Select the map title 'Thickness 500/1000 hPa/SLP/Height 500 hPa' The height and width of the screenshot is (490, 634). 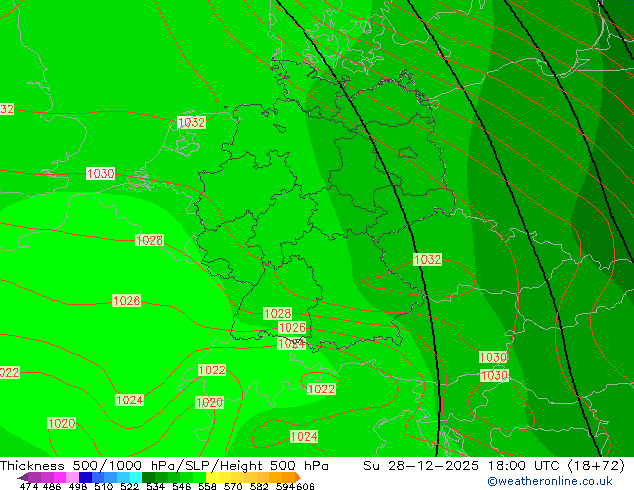pos(164,466)
